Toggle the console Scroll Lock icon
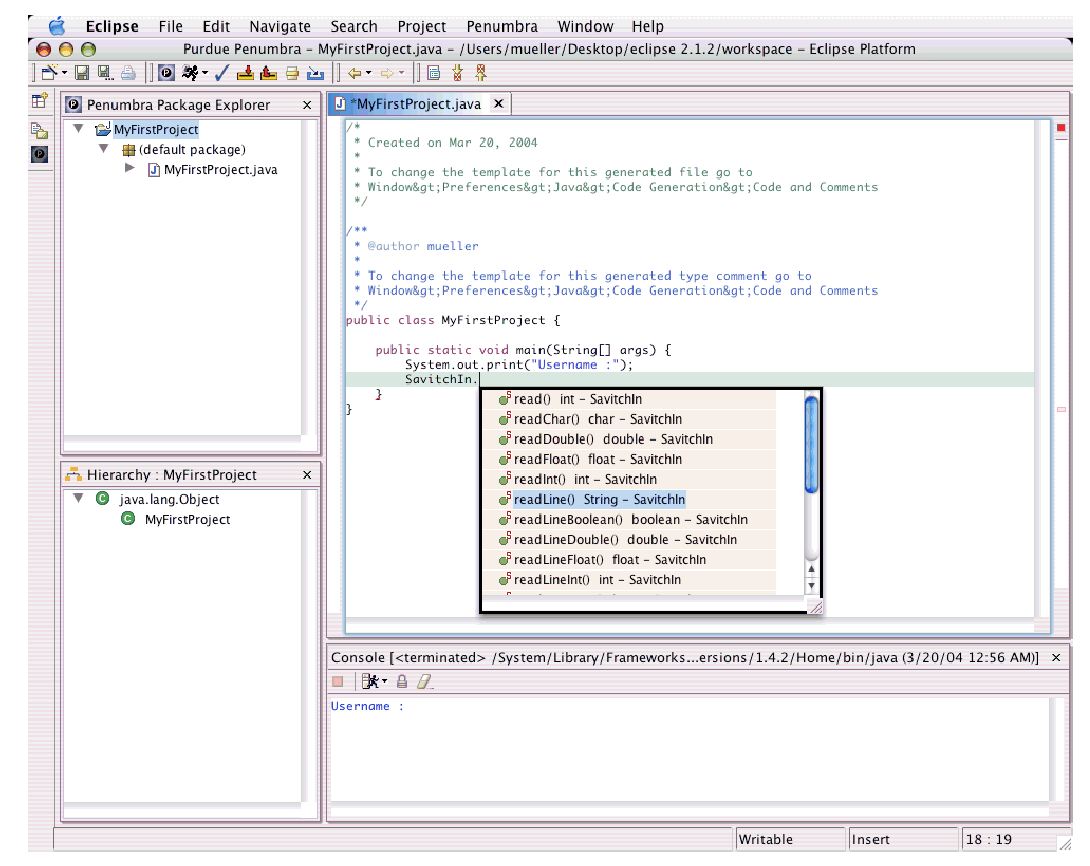Image resolution: width=1090 pixels, height=866 pixels. click(x=402, y=682)
